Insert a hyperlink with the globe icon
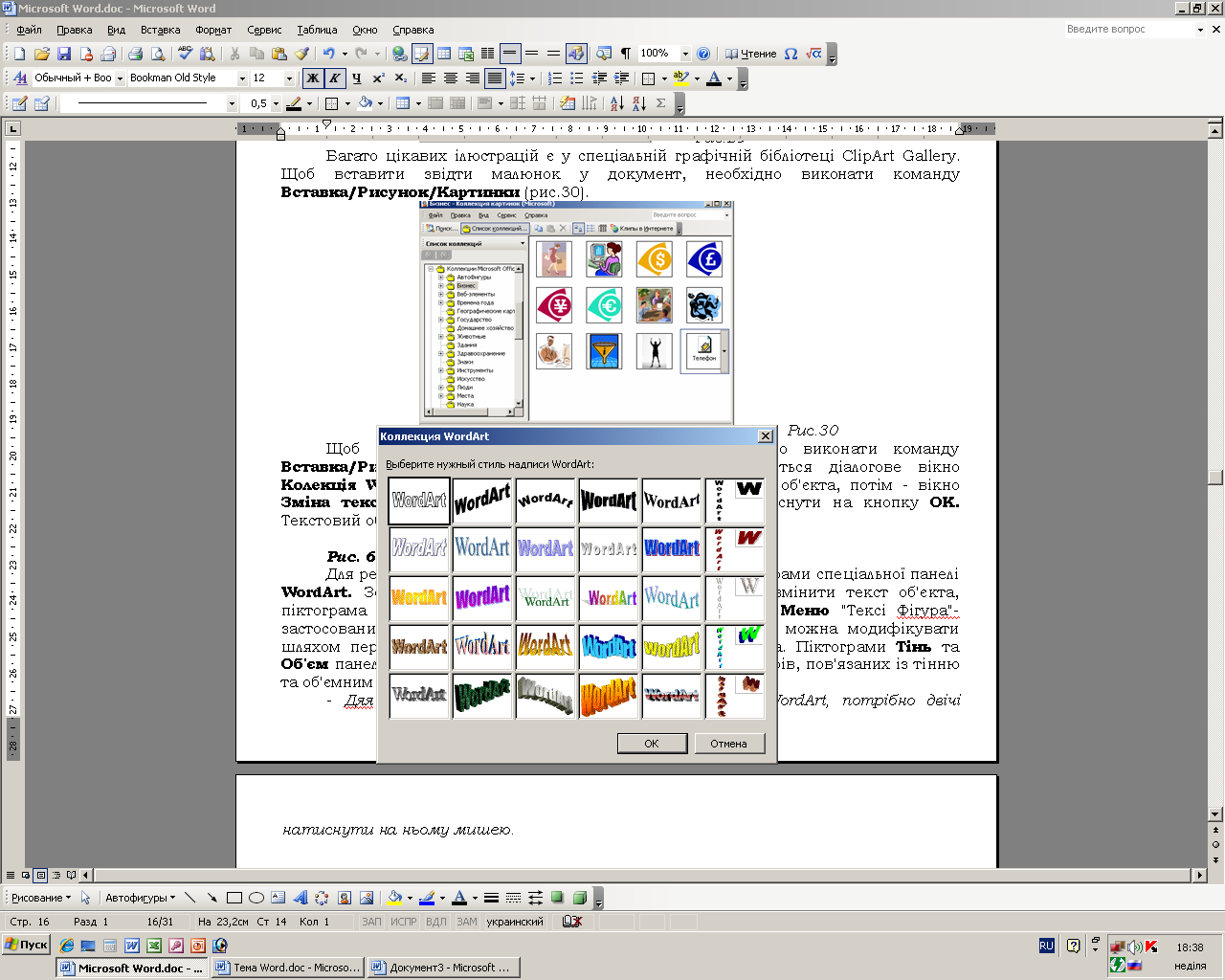This screenshot has width=1225, height=980. point(400,54)
